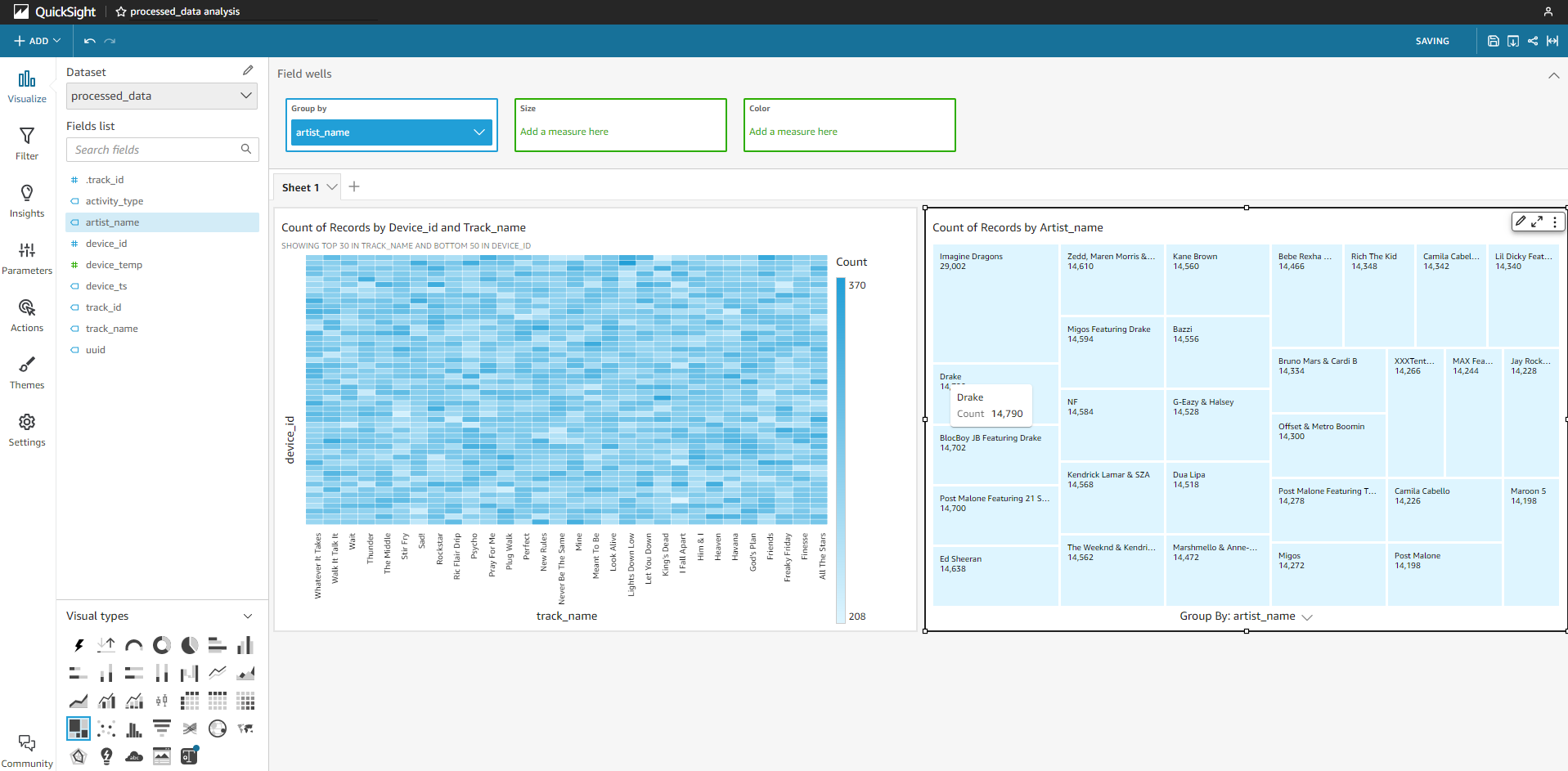Open the Actions panel
Image resolution: width=1568 pixels, height=771 pixels.
pos(27,316)
